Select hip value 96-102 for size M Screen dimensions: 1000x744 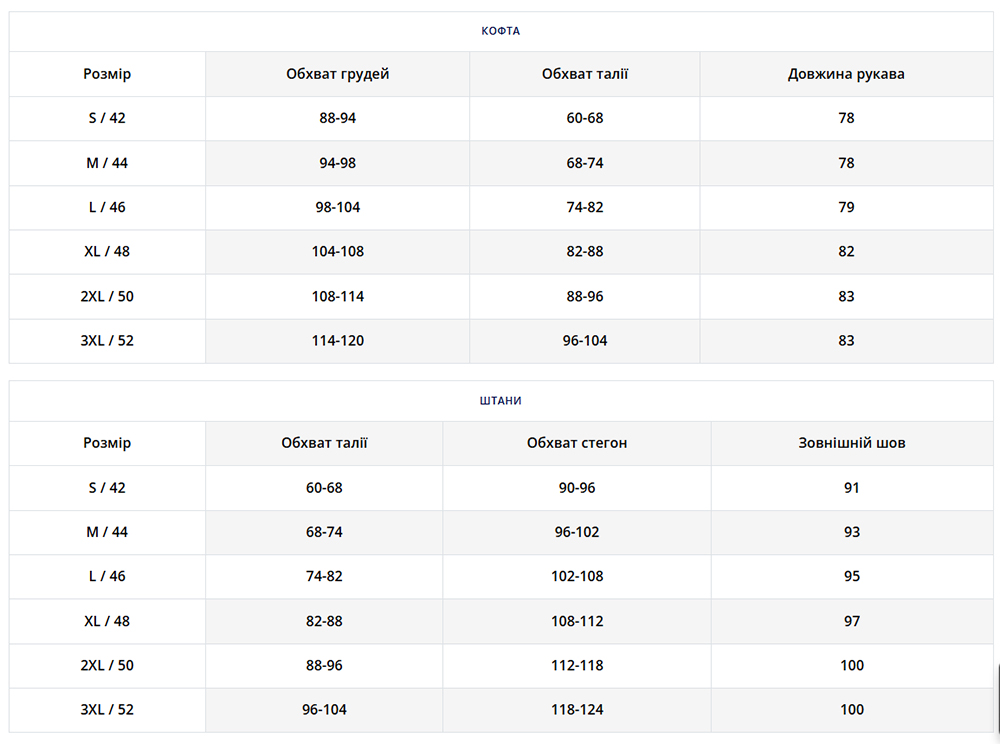577,532
